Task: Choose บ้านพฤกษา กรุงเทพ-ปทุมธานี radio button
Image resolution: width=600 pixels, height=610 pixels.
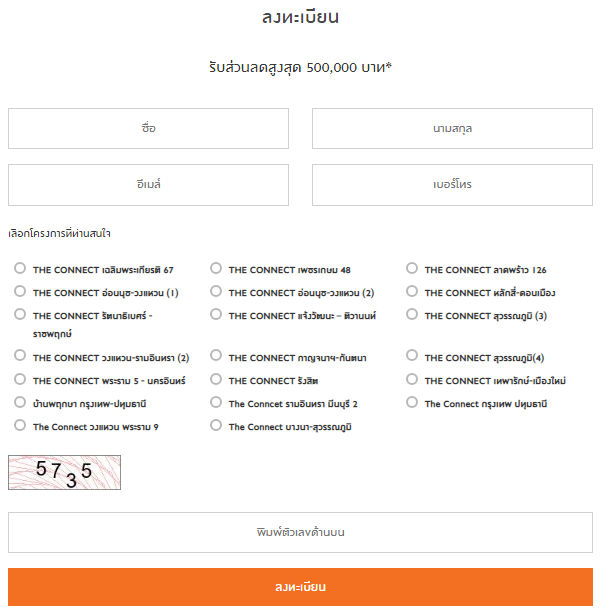Action: click(20, 403)
